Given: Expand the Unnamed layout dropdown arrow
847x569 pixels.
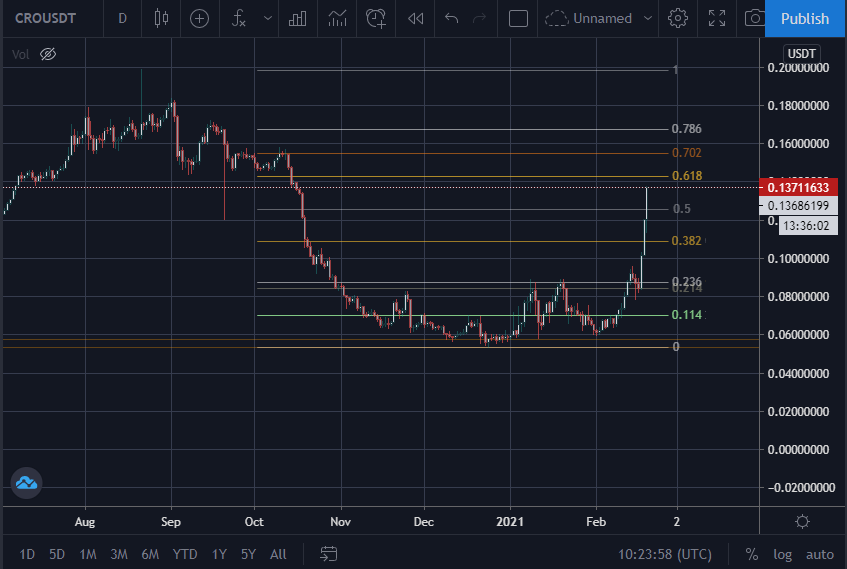Looking at the screenshot, I should pos(648,18).
